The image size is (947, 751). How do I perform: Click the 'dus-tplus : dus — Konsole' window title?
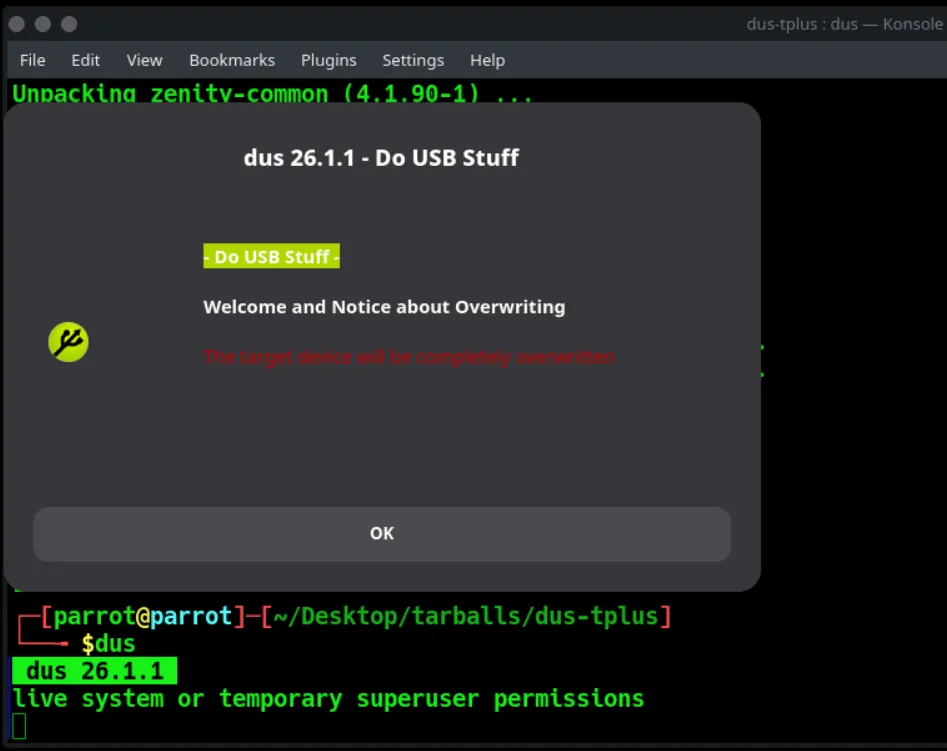click(844, 24)
